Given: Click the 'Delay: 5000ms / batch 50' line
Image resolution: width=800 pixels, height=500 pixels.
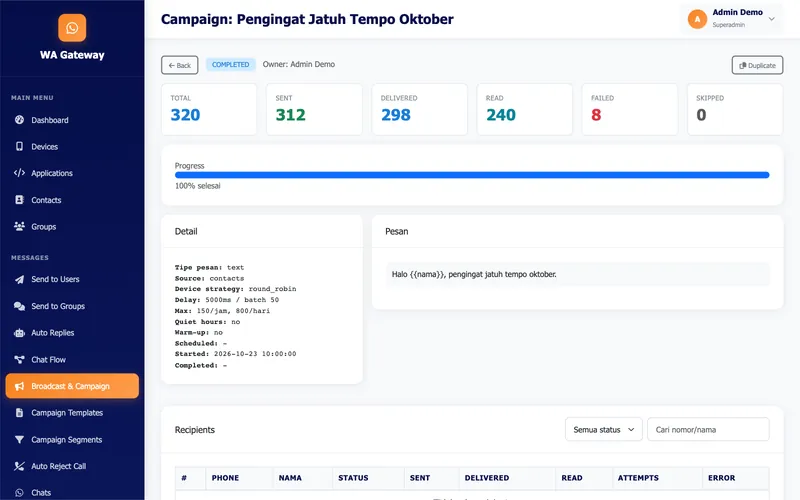Looking at the screenshot, I should 227,300.
